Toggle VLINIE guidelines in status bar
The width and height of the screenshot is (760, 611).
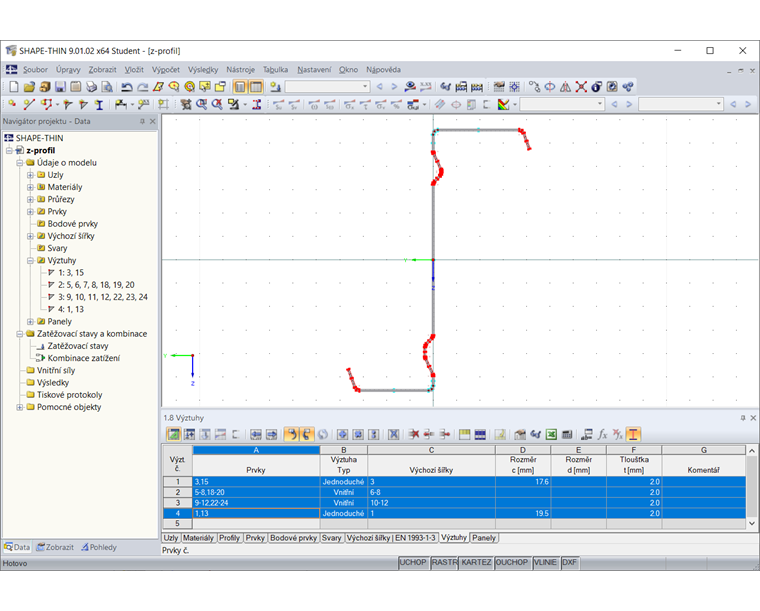click(545, 563)
